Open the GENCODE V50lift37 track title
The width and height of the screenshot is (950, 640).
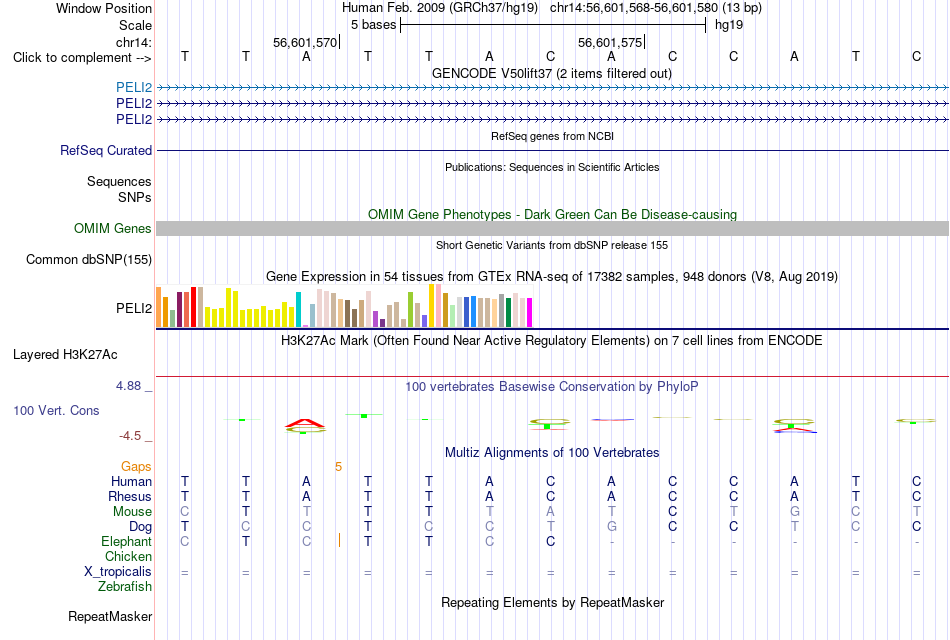[552, 73]
